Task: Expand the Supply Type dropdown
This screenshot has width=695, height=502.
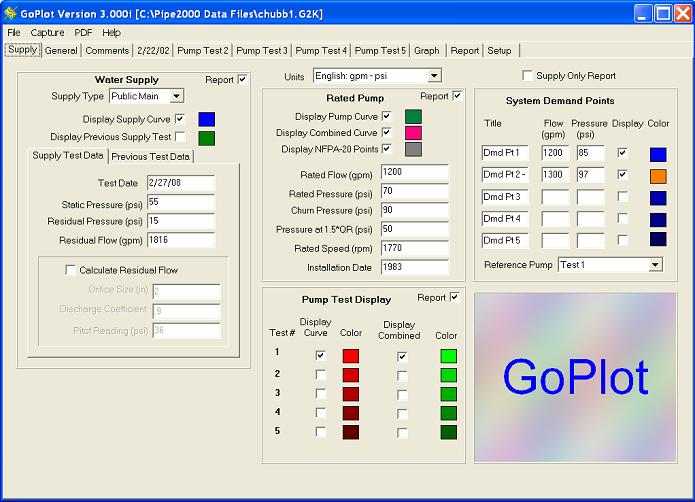Action: click(x=176, y=96)
